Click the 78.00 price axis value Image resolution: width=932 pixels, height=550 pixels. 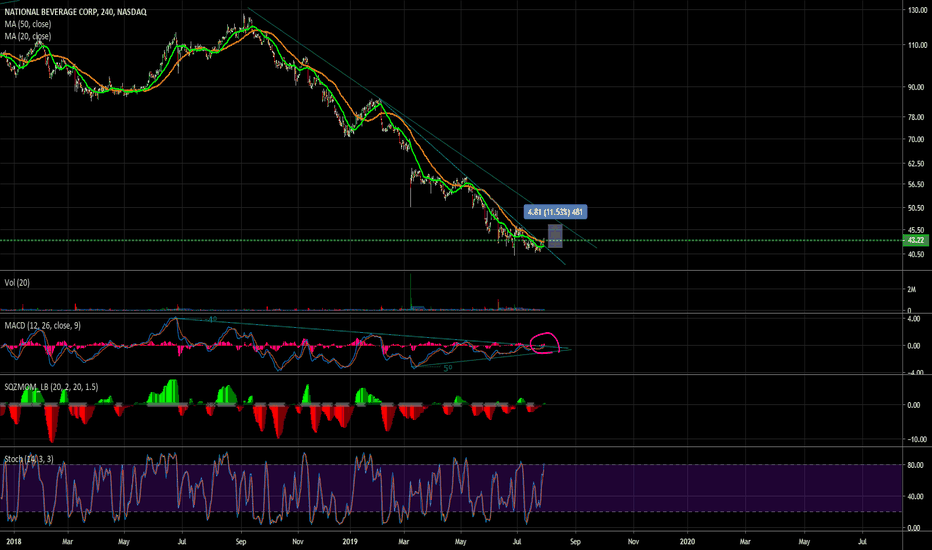917,117
